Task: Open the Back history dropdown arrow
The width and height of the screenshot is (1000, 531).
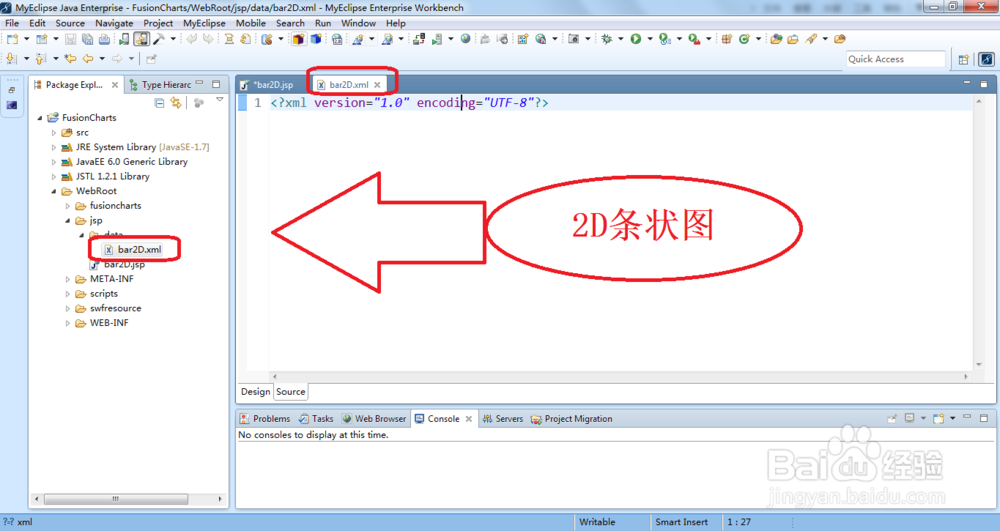Action: (101, 59)
